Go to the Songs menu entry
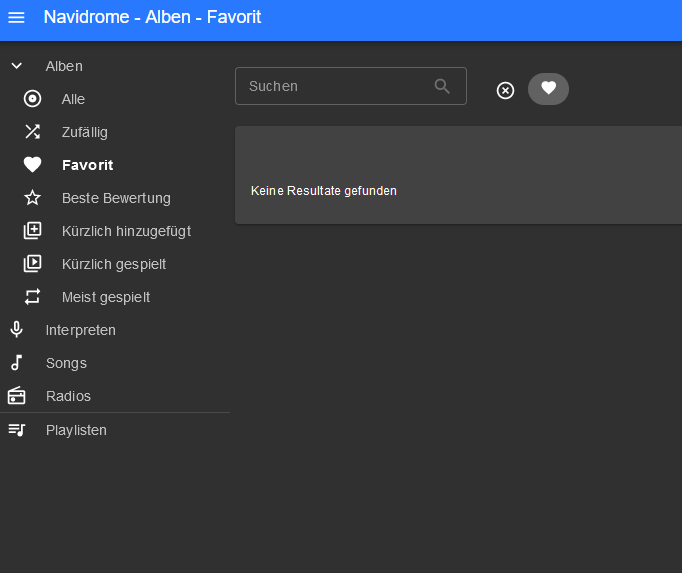 [66, 363]
